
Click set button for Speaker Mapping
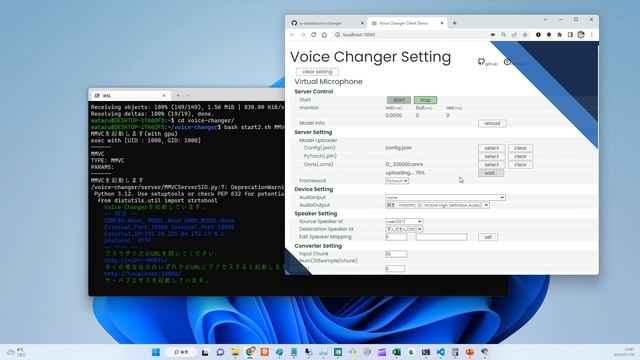point(488,237)
